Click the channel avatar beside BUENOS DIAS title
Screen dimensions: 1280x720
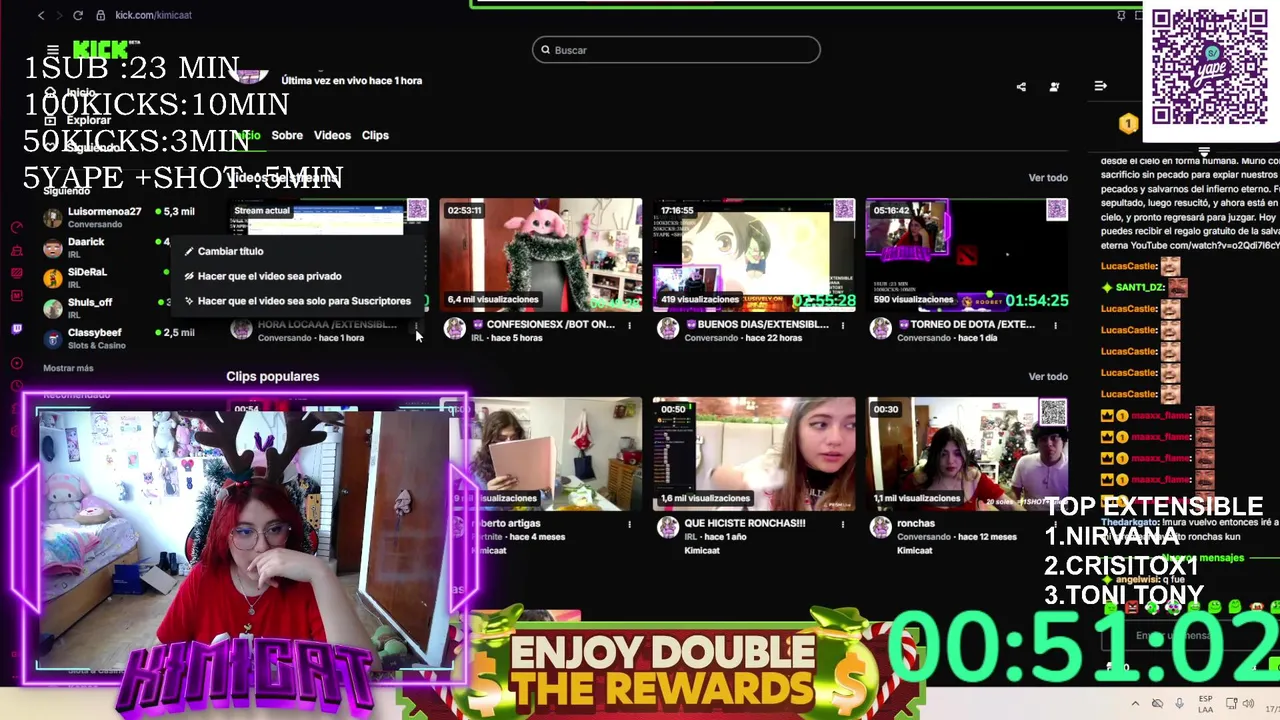[668, 329]
